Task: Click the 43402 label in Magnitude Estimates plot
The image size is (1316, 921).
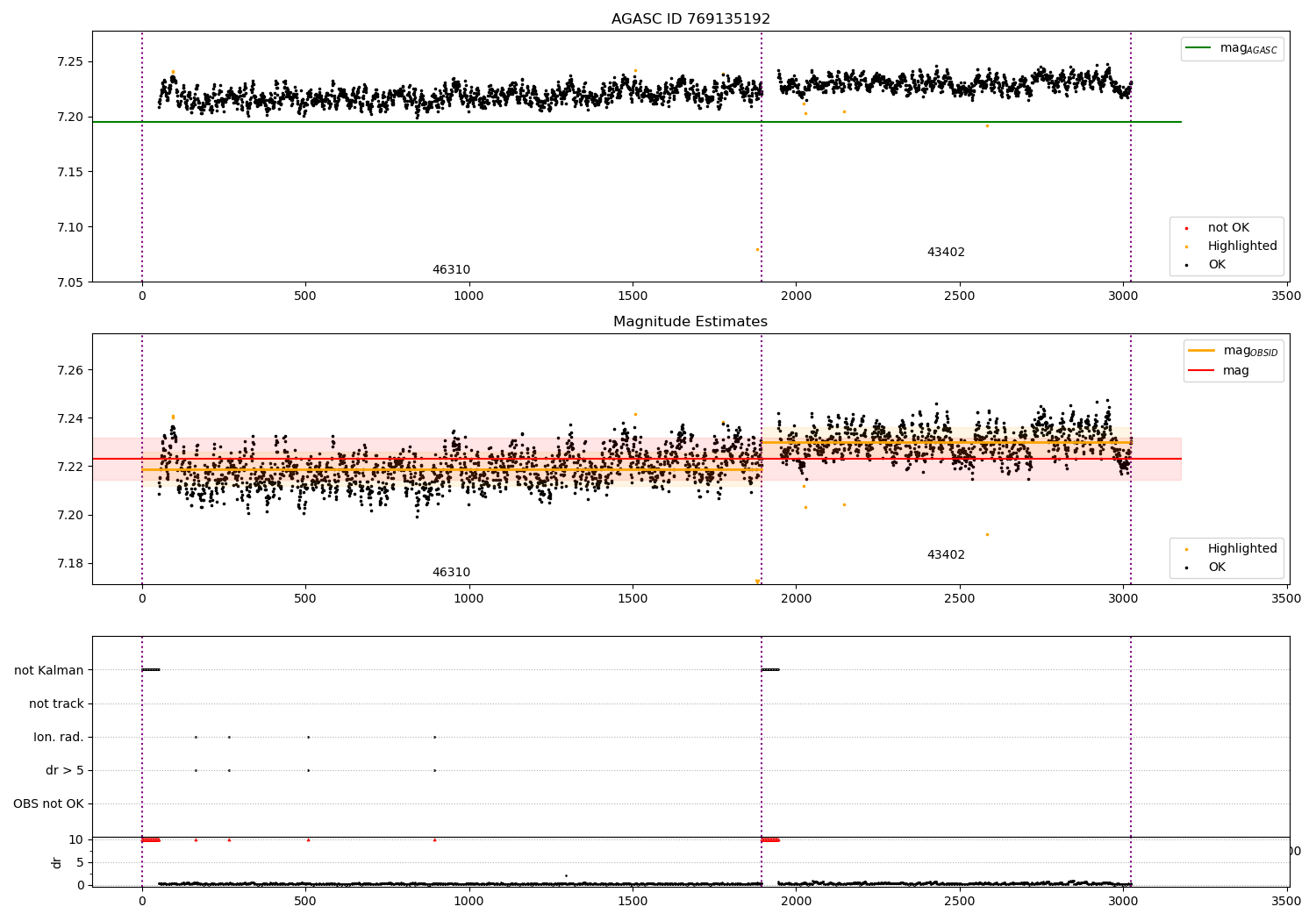Action: point(946,555)
